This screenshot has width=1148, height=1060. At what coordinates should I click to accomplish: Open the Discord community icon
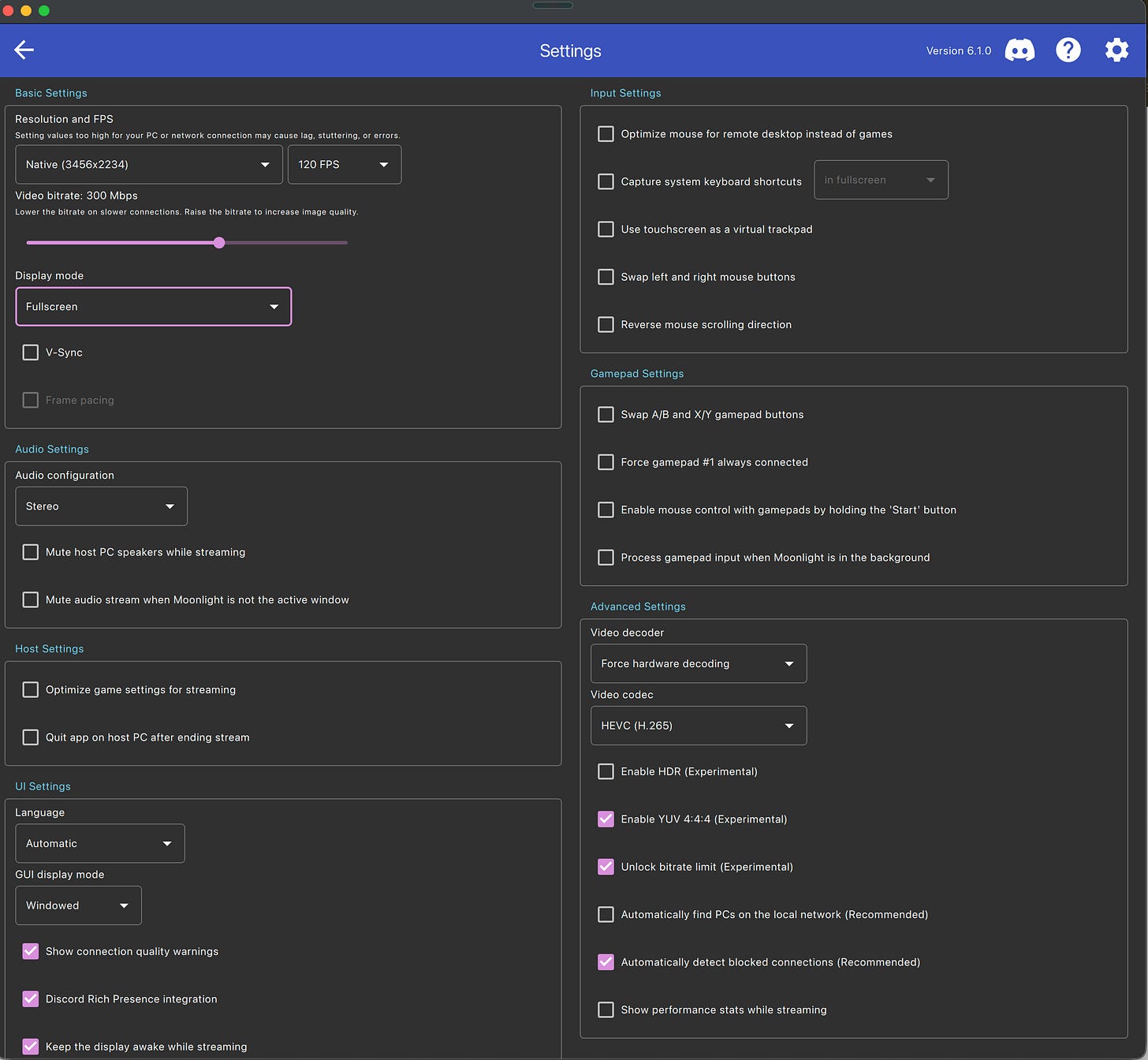(x=1019, y=50)
